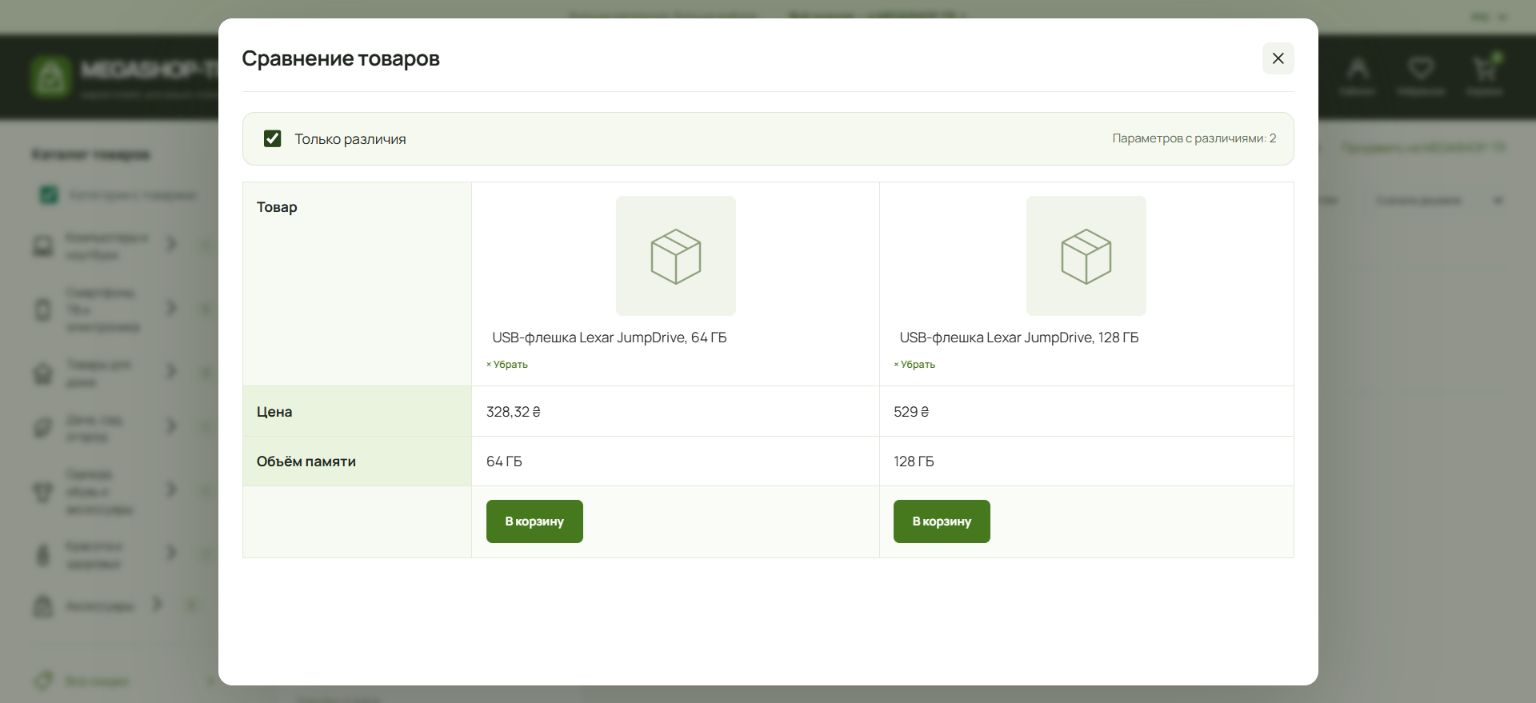Image resolution: width=1536 pixels, height=703 pixels.
Task: Click the Товар row header
Action: (357, 284)
